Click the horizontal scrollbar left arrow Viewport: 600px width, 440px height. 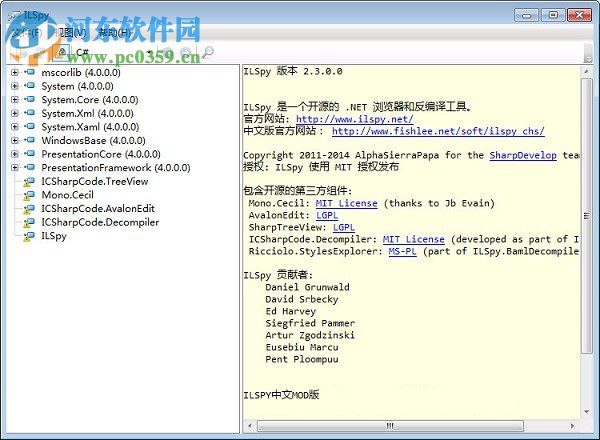tap(250, 425)
